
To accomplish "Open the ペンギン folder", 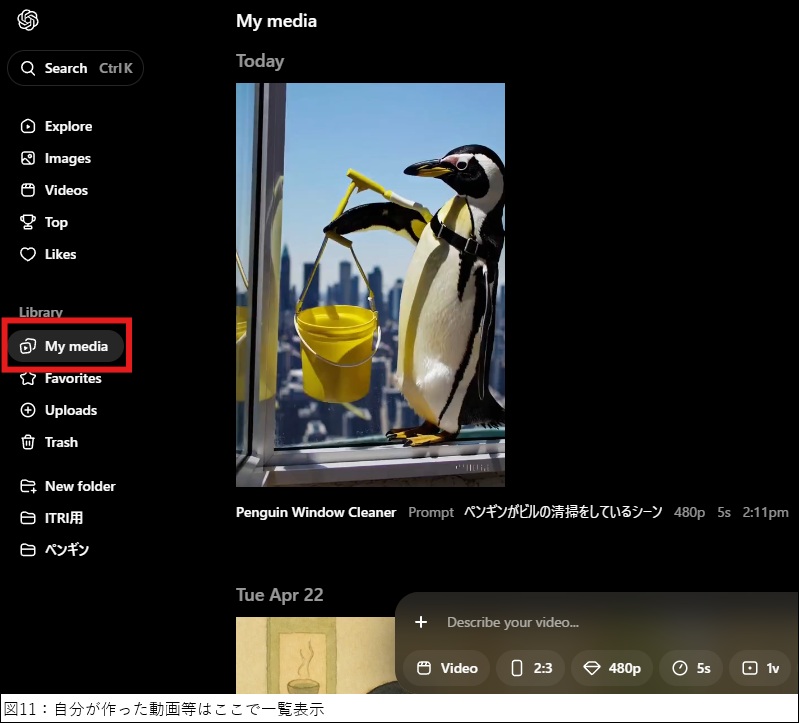I will click(x=66, y=550).
